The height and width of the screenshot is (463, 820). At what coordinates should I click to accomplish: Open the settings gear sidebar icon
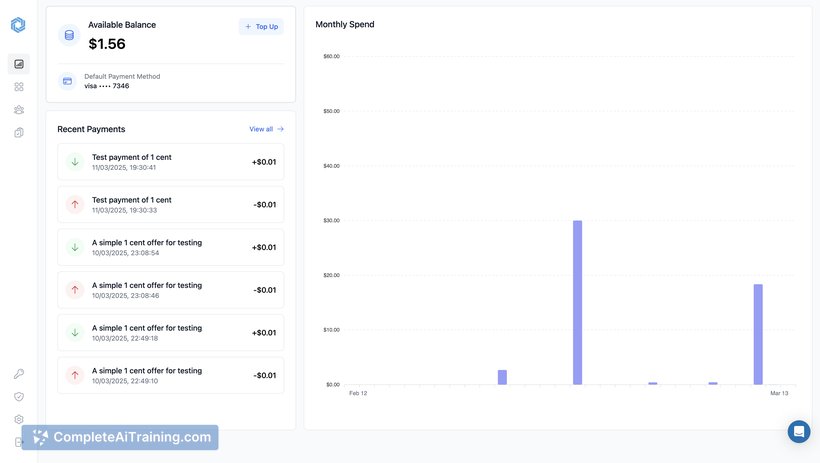(19, 419)
